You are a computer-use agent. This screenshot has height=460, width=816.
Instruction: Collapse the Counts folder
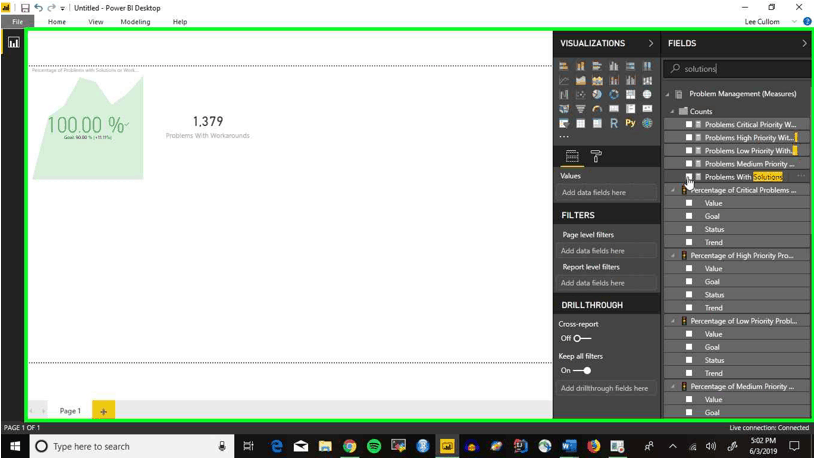coord(672,111)
